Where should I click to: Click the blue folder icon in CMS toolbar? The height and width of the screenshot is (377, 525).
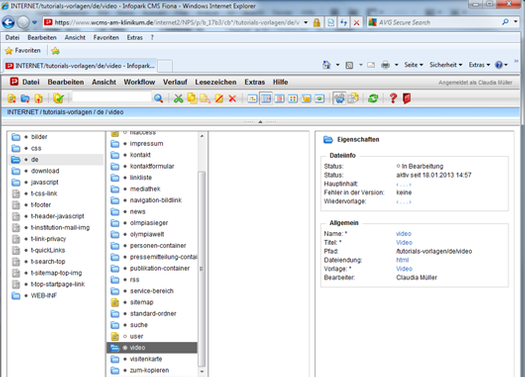coord(25,98)
